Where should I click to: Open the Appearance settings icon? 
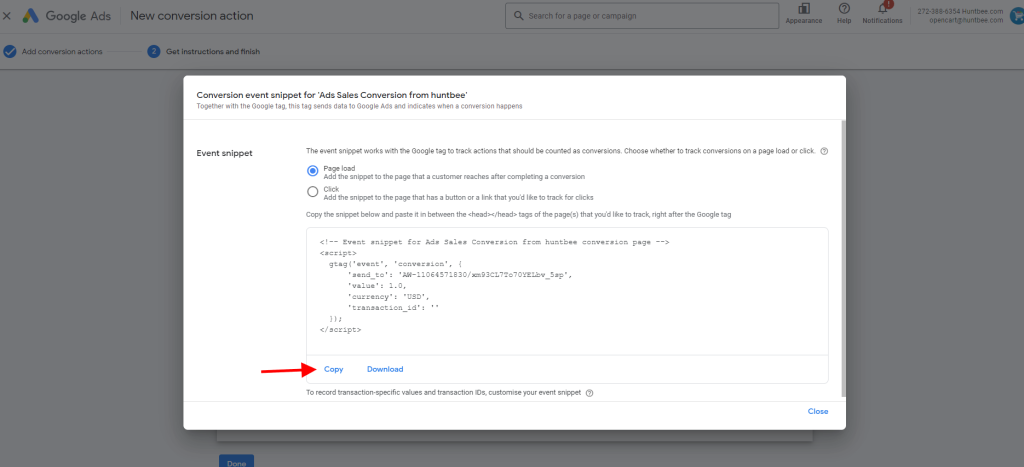pos(804,8)
